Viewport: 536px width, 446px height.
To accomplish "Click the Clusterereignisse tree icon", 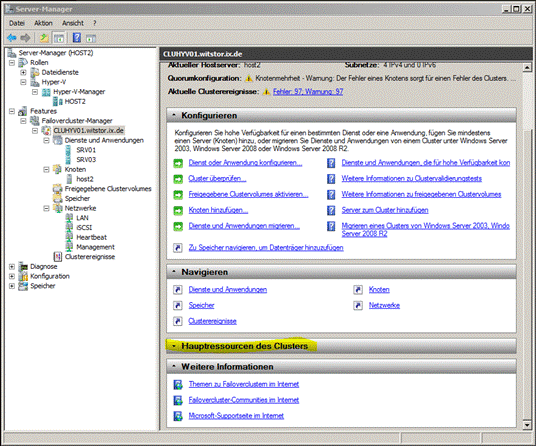I will click(58, 257).
